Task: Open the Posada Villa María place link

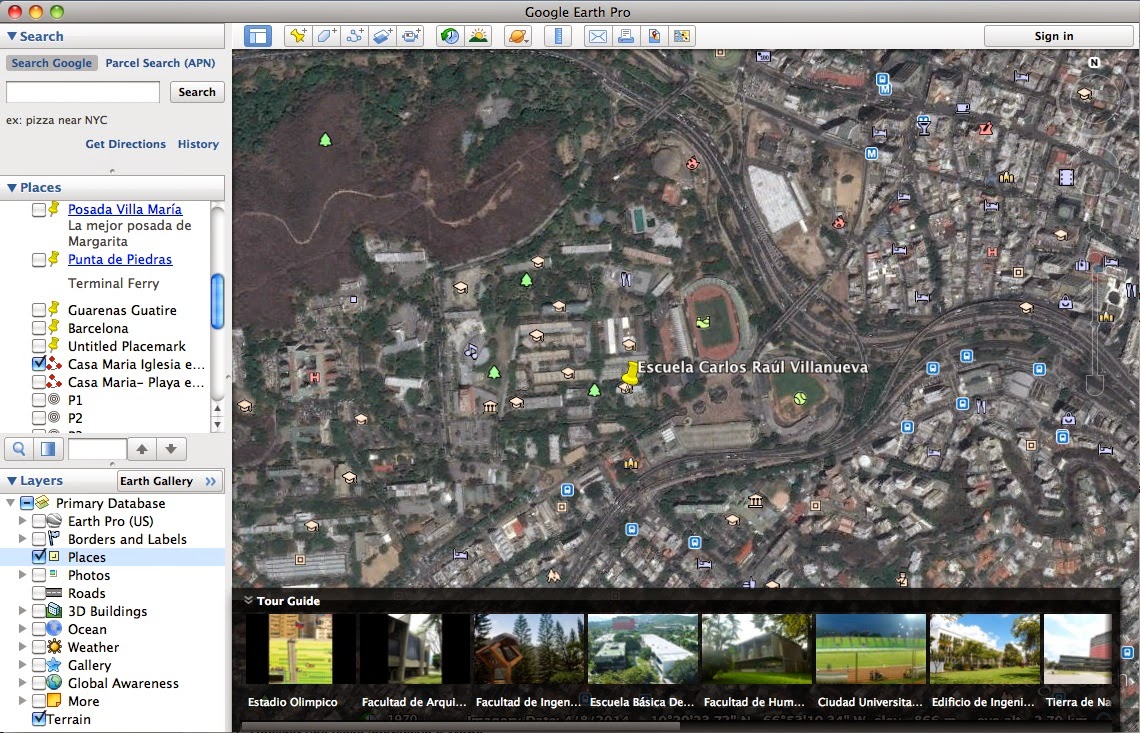Action: coord(124,209)
